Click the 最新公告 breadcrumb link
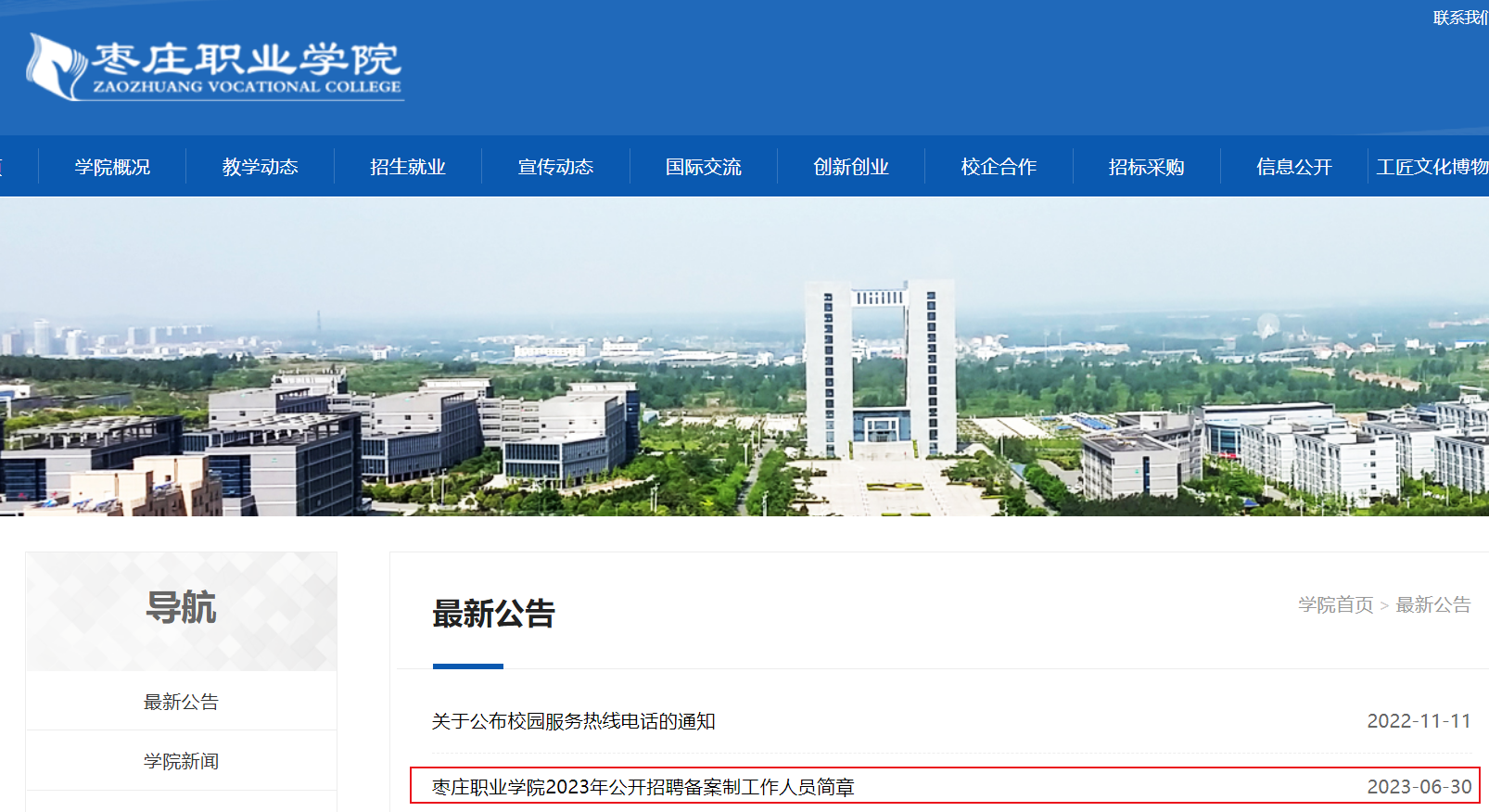 [x=1433, y=604]
